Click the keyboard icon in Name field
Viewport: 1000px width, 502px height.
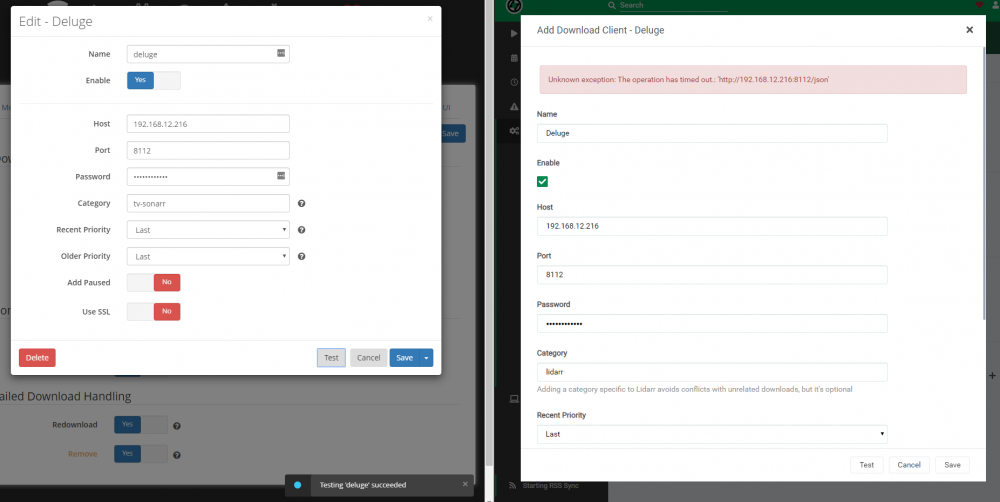tap(281, 54)
